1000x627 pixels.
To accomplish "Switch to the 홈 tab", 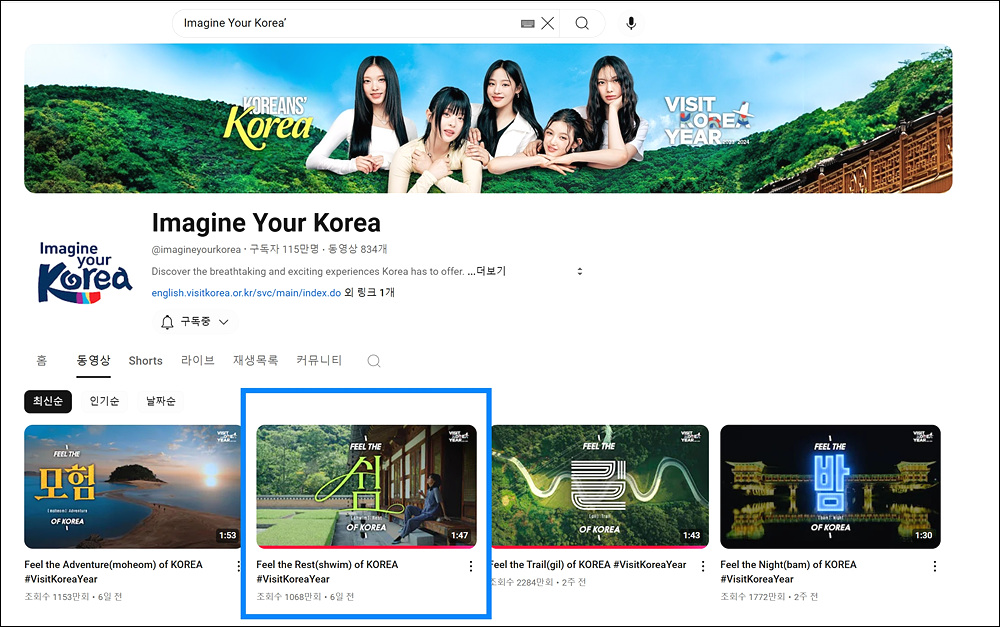I will [41, 360].
